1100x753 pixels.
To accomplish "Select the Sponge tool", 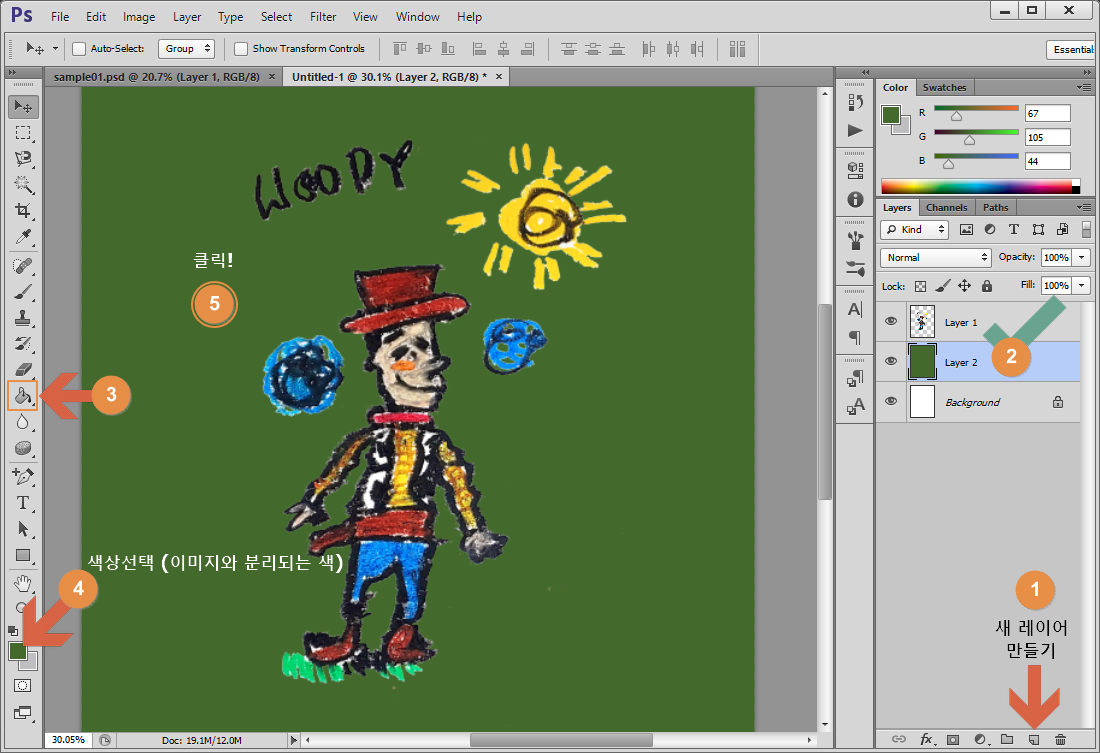I will point(23,448).
